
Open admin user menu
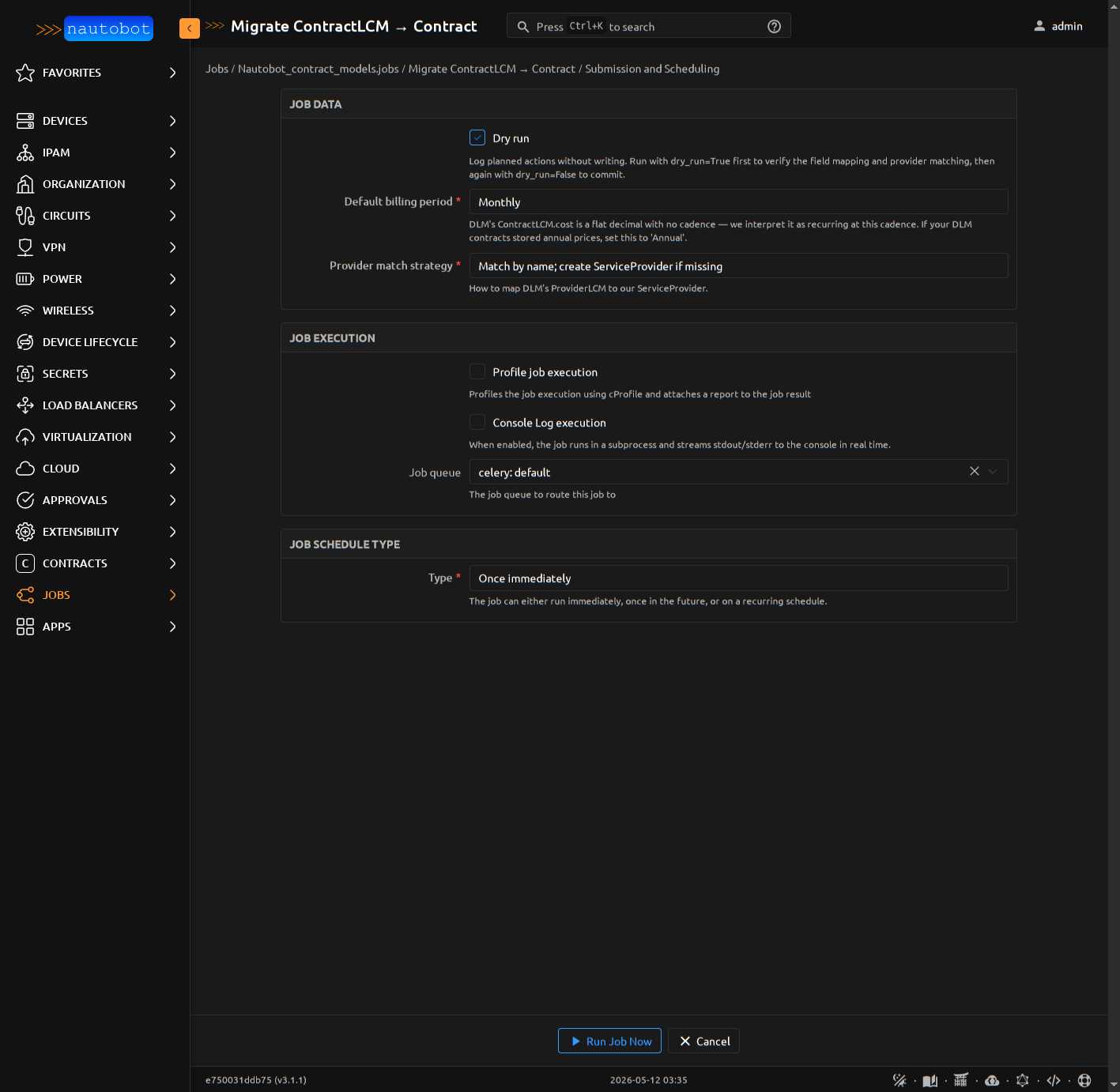tap(1058, 26)
